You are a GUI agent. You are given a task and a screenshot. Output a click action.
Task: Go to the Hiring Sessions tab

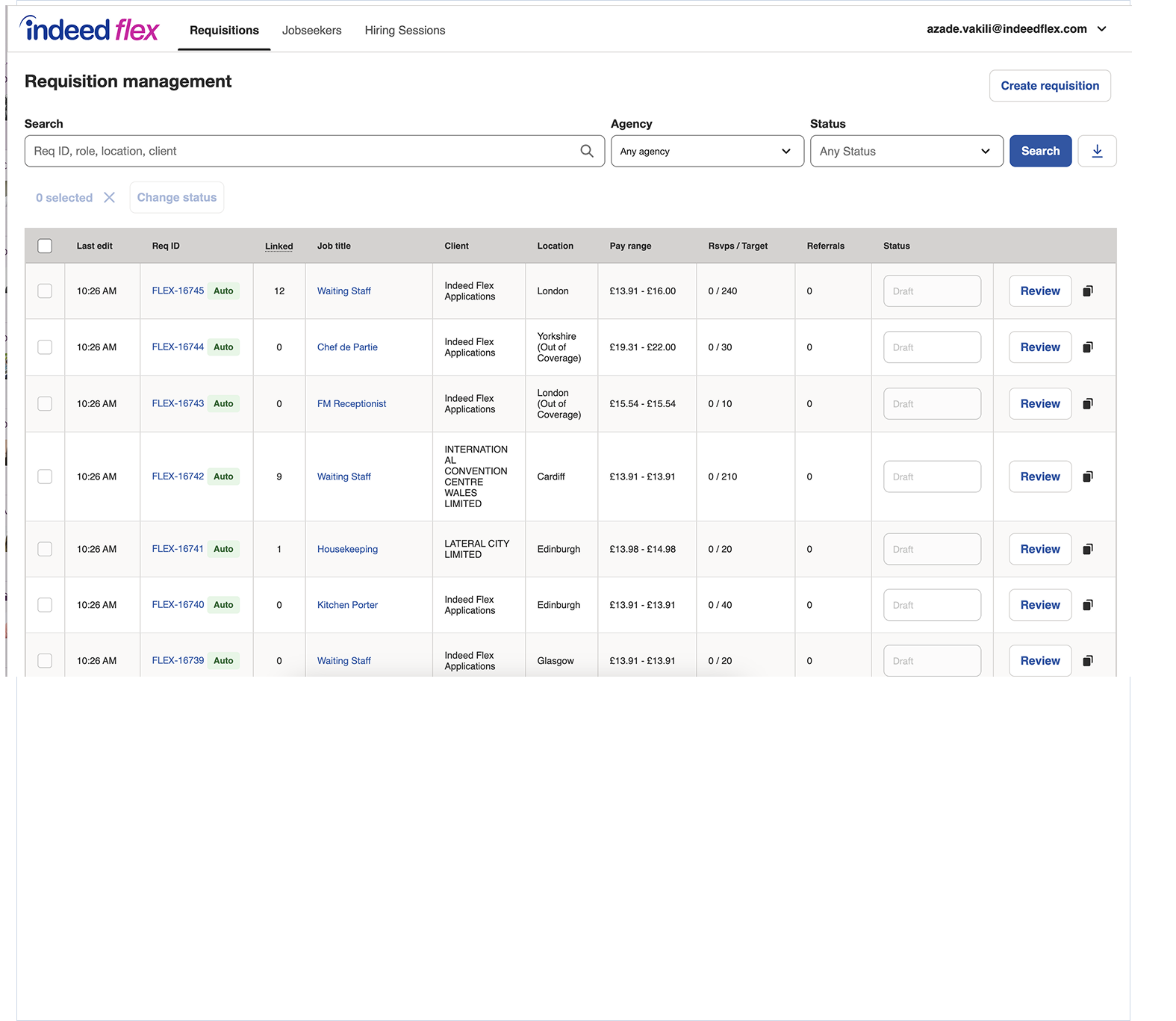(x=405, y=31)
